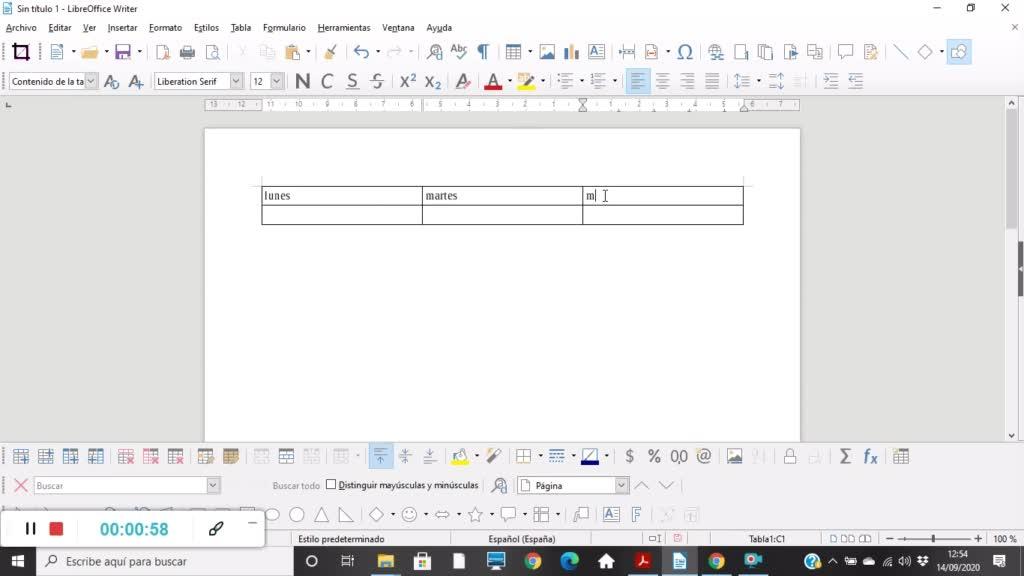The image size is (1024, 576).
Task: Select the Crop image tool
Action: 21,52
